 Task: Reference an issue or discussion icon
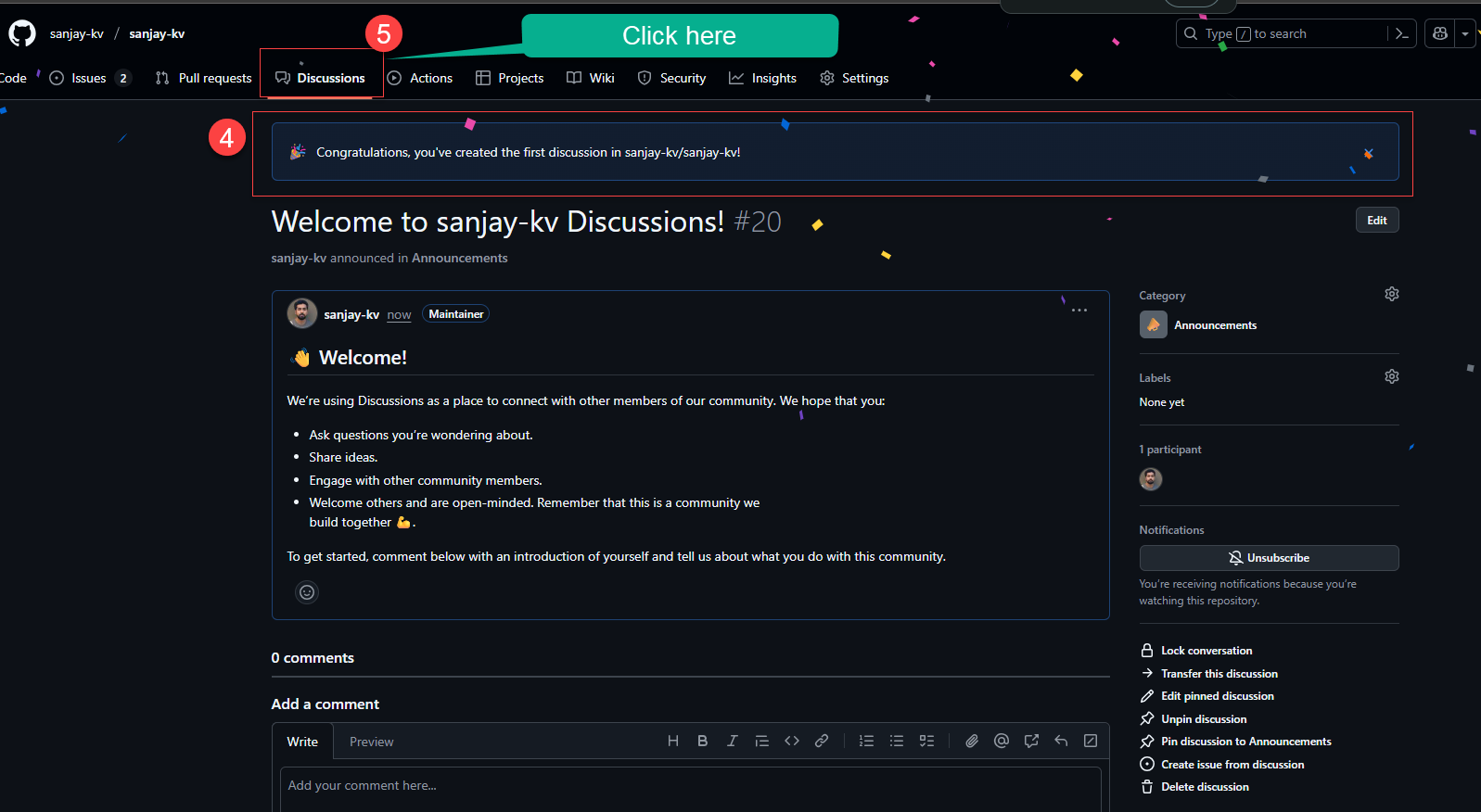click(1031, 741)
